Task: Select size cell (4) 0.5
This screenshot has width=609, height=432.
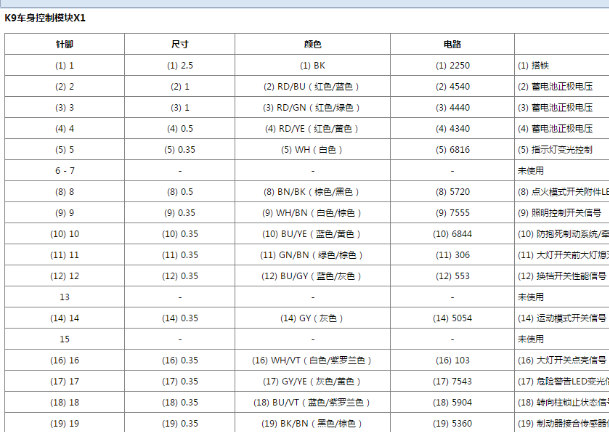Action: coord(180,128)
